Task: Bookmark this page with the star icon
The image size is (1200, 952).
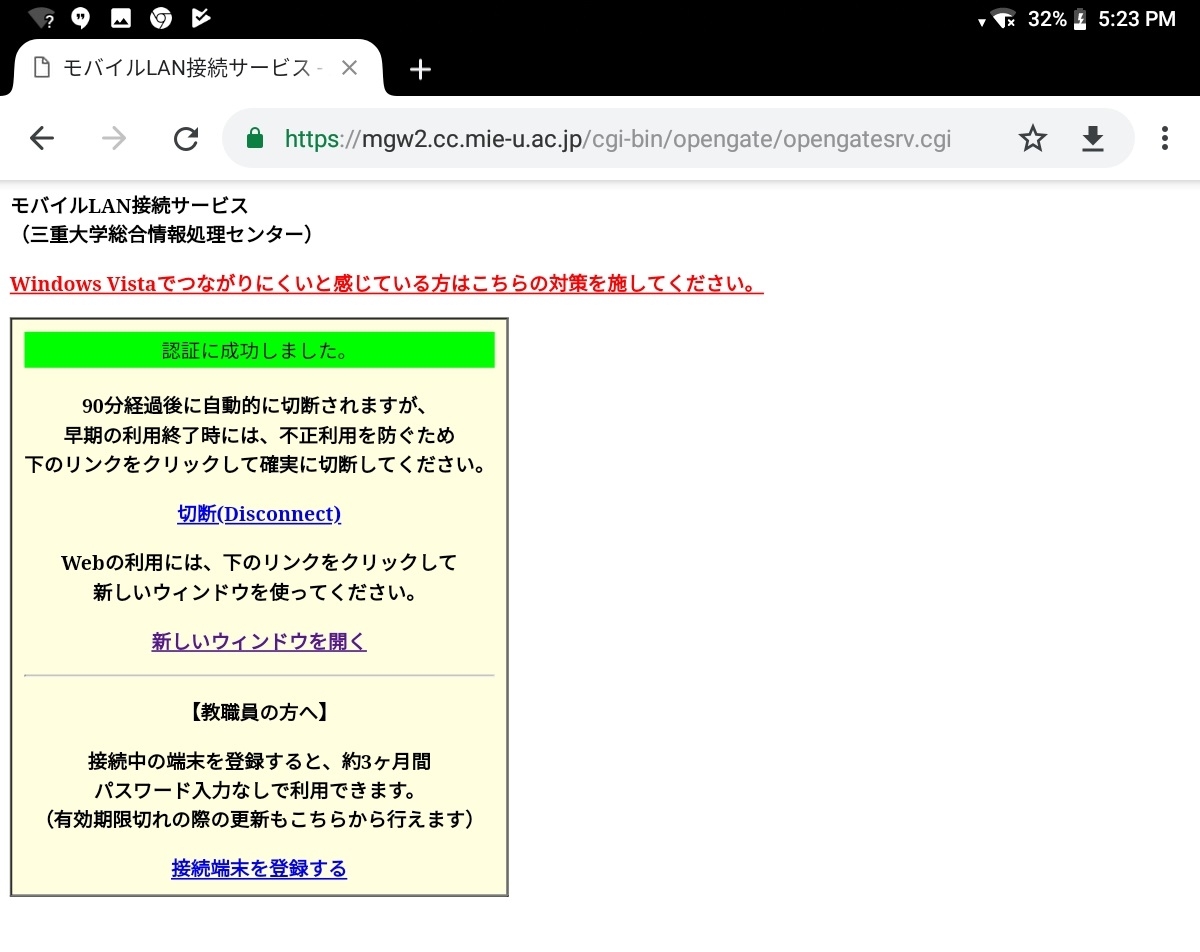Action: coord(1032,139)
